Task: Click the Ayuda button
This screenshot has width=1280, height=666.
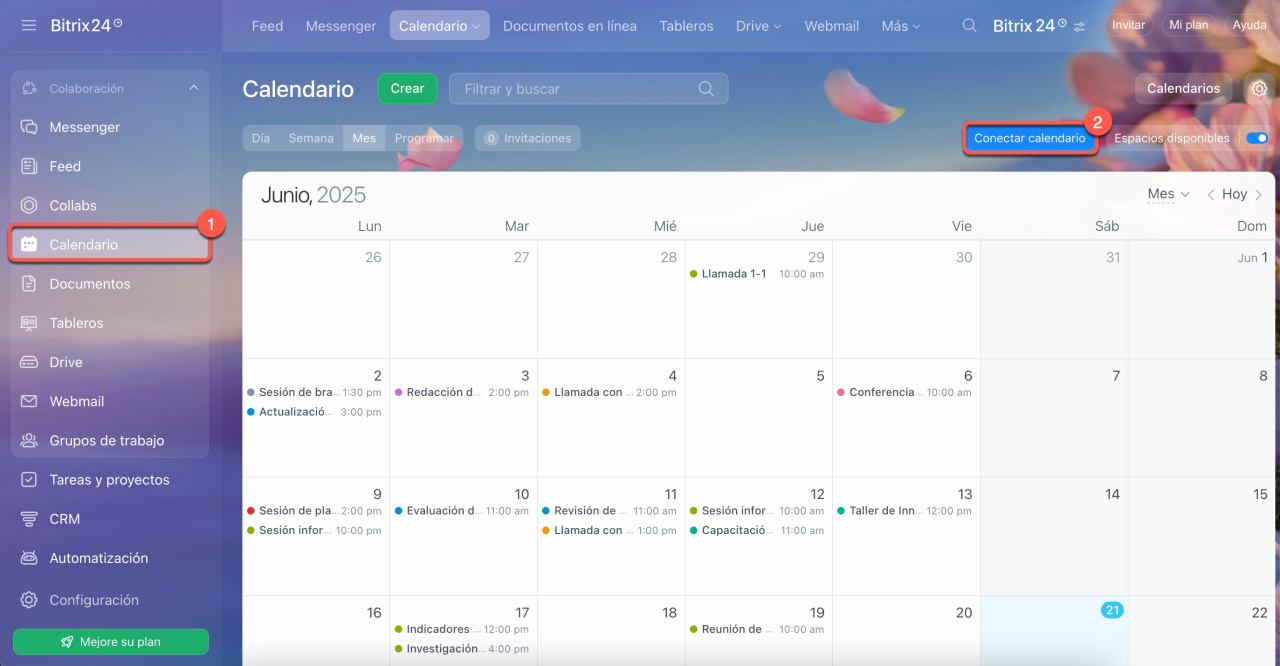Action: [x=1249, y=25]
